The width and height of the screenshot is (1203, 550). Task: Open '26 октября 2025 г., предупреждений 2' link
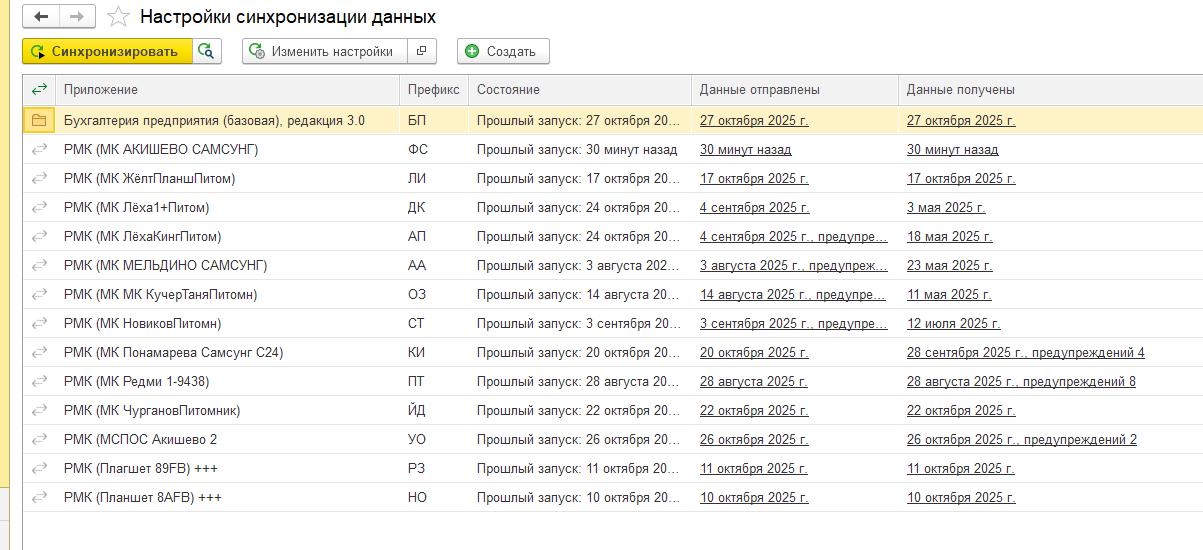[1021, 440]
